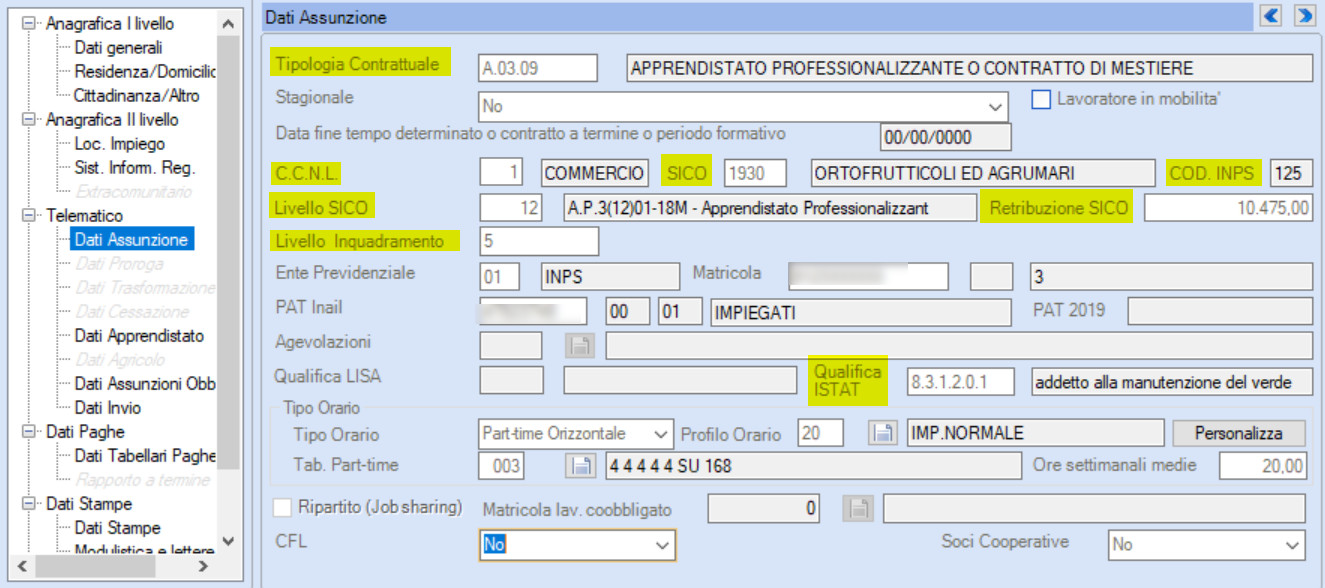1325x588 pixels.
Task: Click the Qualifica ISTAT code field 8.3.1.2.0.1
Action: [960, 381]
